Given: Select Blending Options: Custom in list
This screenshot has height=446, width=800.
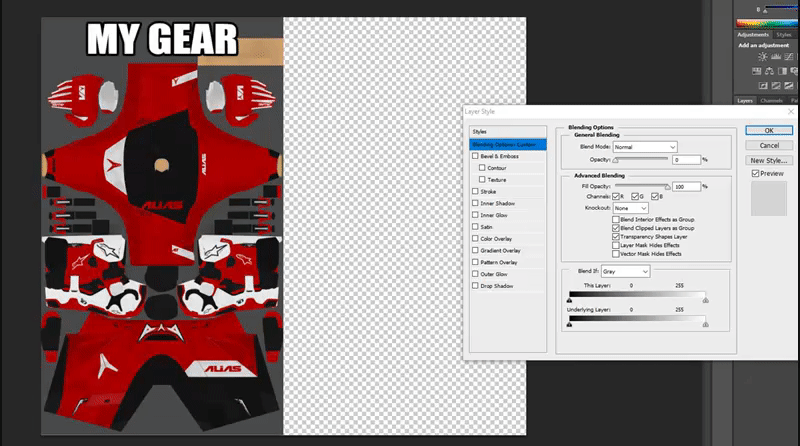Looking at the screenshot, I should click(x=508, y=144).
